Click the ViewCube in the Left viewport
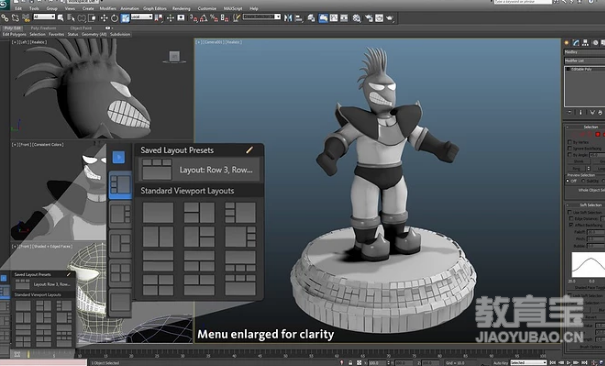 pos(174,57)
